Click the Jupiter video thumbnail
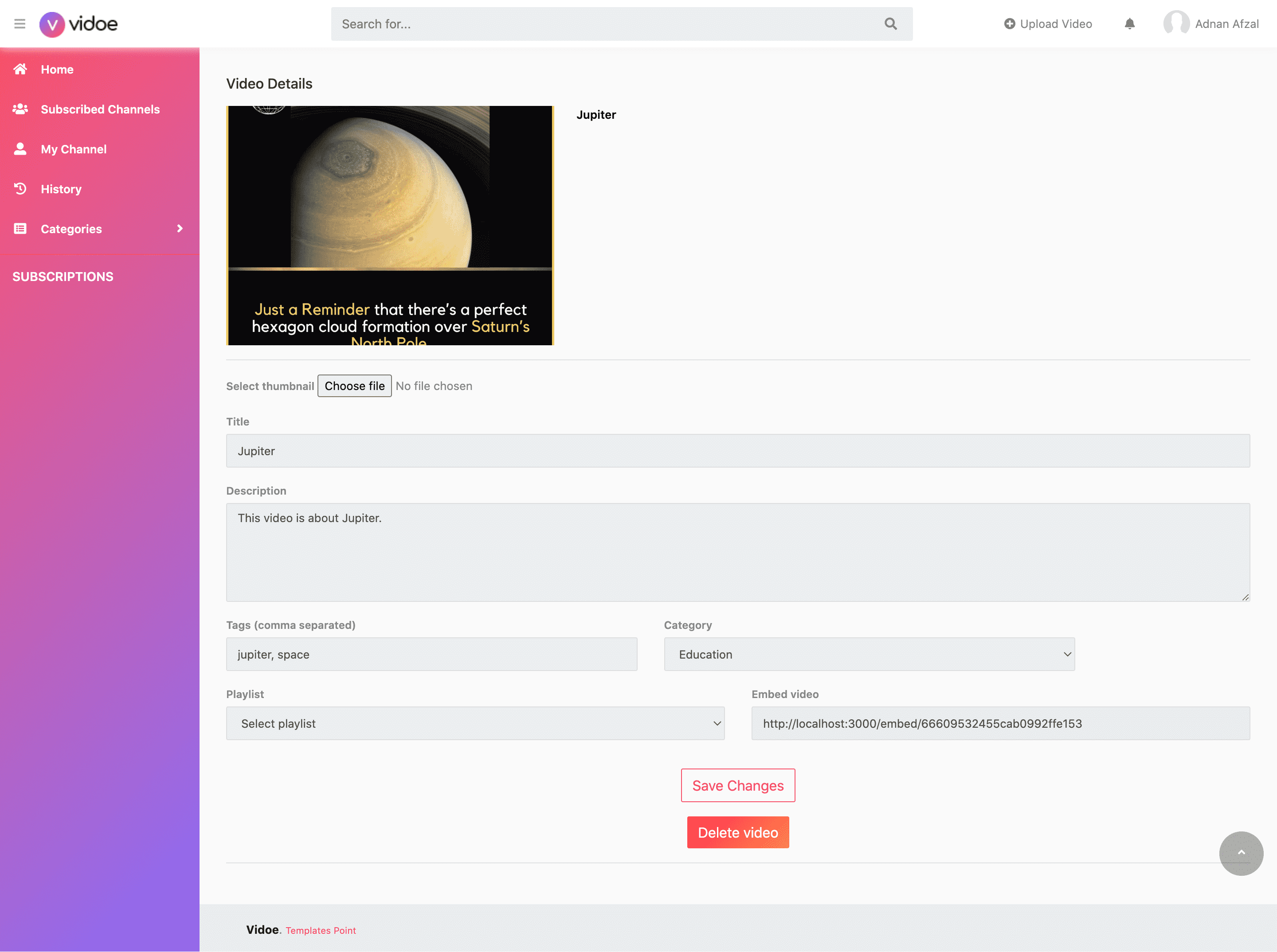 390,225
